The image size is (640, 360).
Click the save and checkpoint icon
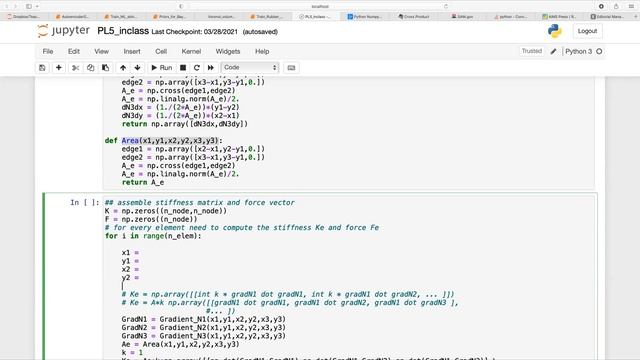(x=42, y=68)
